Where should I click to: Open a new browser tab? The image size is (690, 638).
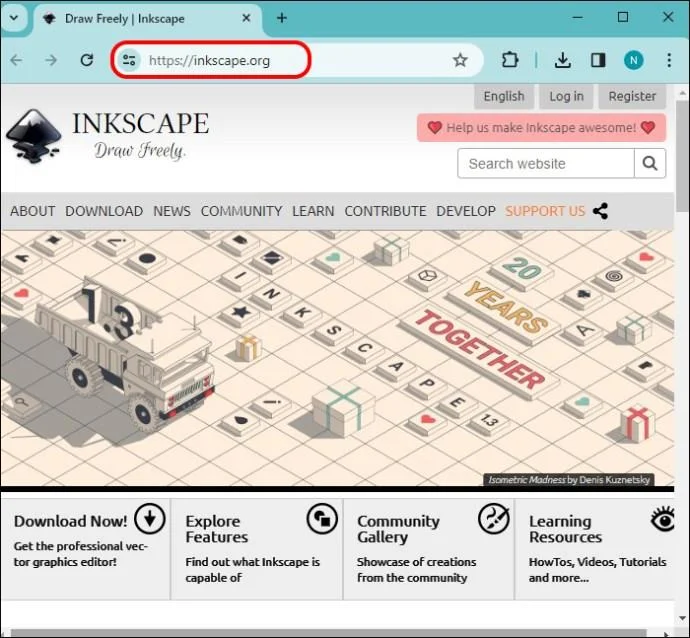282,18
